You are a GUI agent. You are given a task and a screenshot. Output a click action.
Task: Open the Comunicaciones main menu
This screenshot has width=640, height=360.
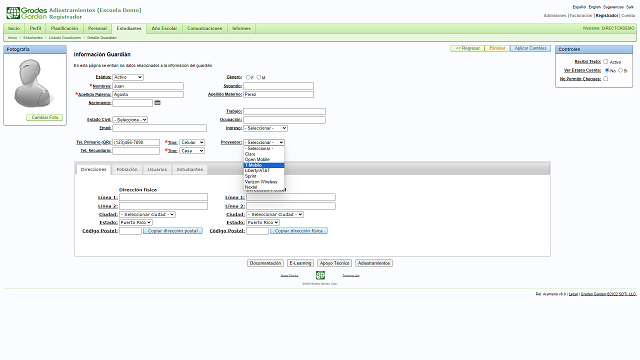point(204,28)
